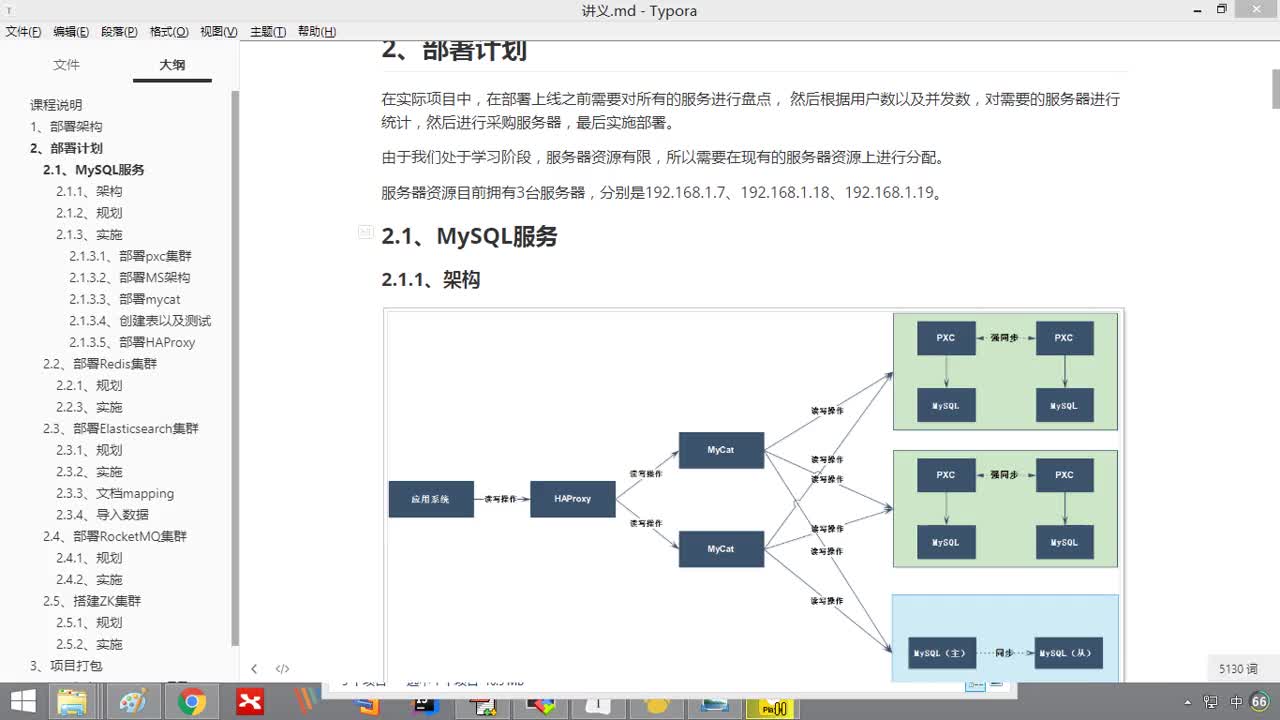This screenshot has width=1280, height=720.
Task: Open the 格式(O) menu
Action: (169, 32)
